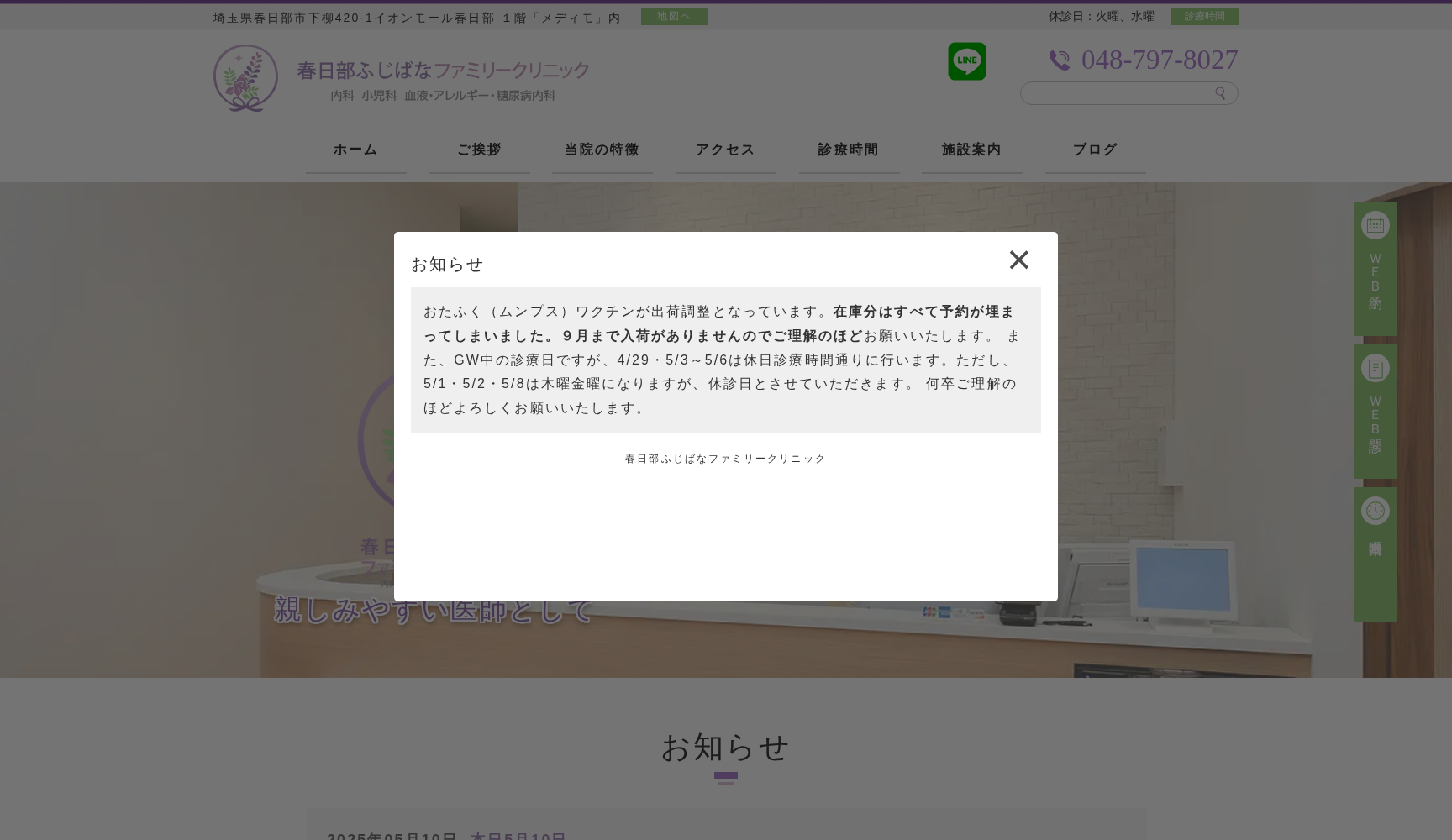
Task: Open the LINE messenger icon
Action: [x=967, y=60]
